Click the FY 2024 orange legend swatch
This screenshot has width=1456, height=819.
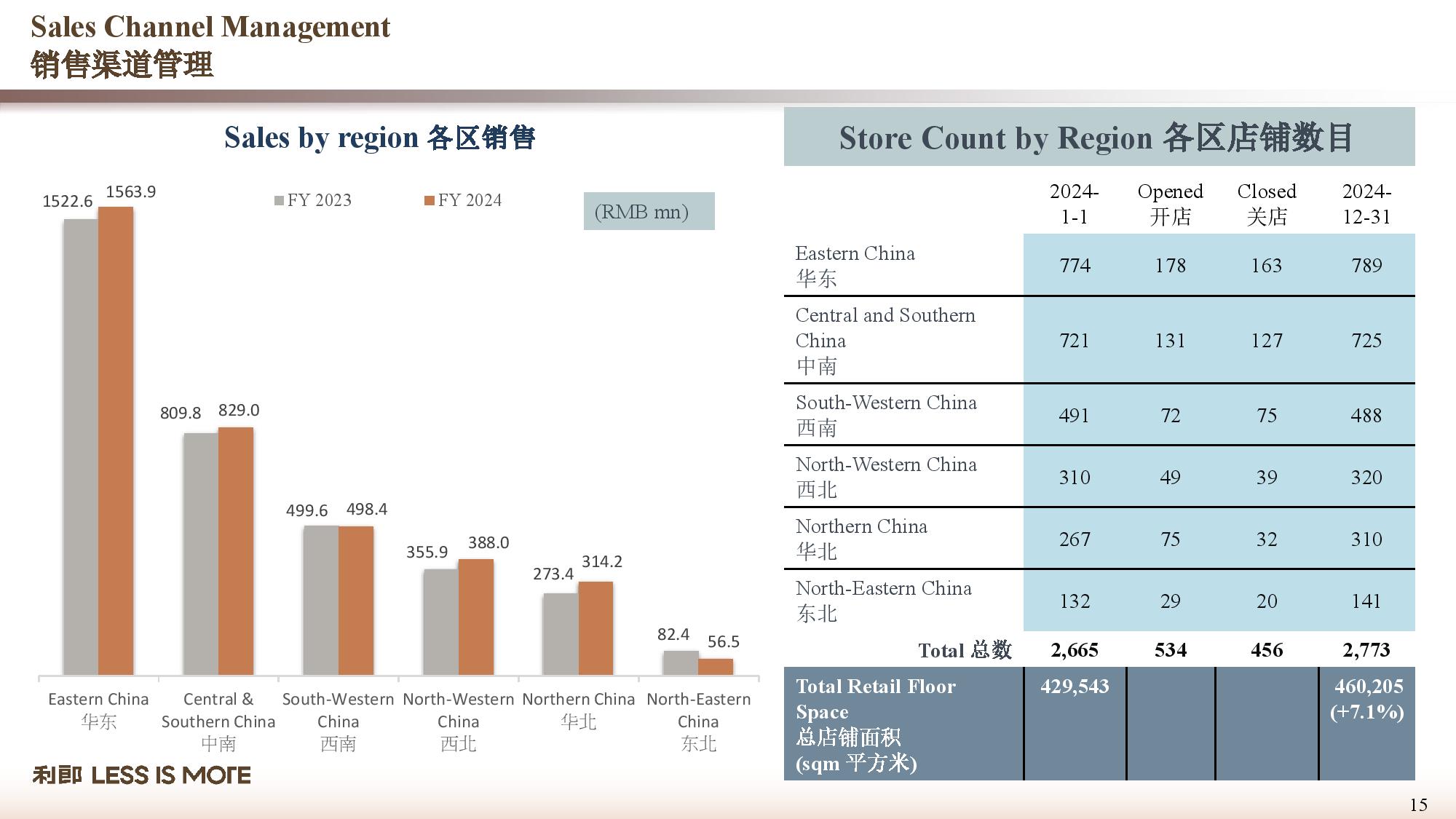point(430,201)
